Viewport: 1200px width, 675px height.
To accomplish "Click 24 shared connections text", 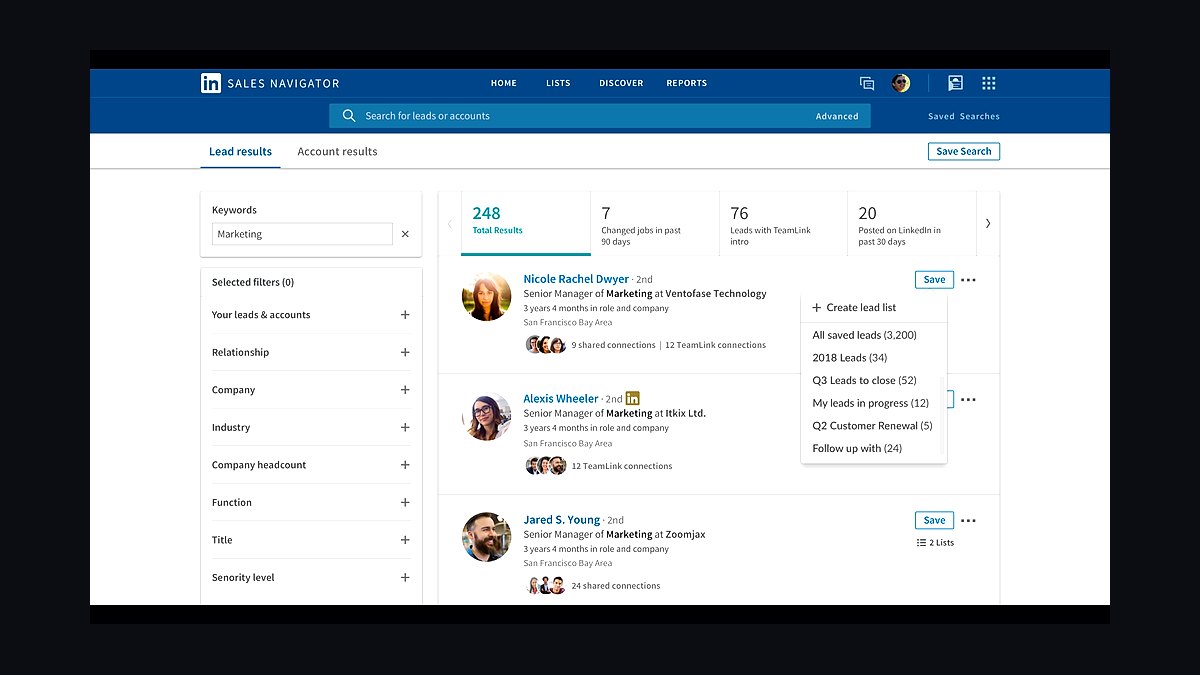I will coord(616,586).
